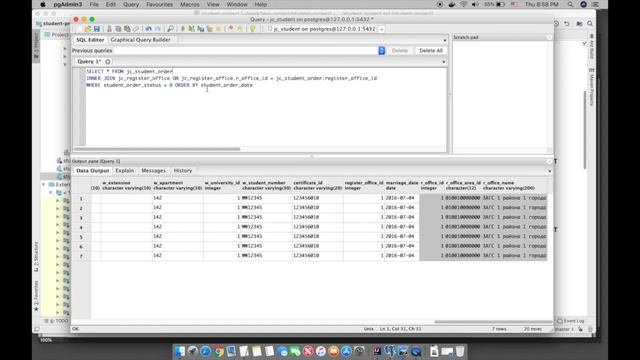Image resolution: width=640 pixels, height=360 pixels.
Task: Open Event Log in IntelliJ status bar
Action: tap(571, 321)
